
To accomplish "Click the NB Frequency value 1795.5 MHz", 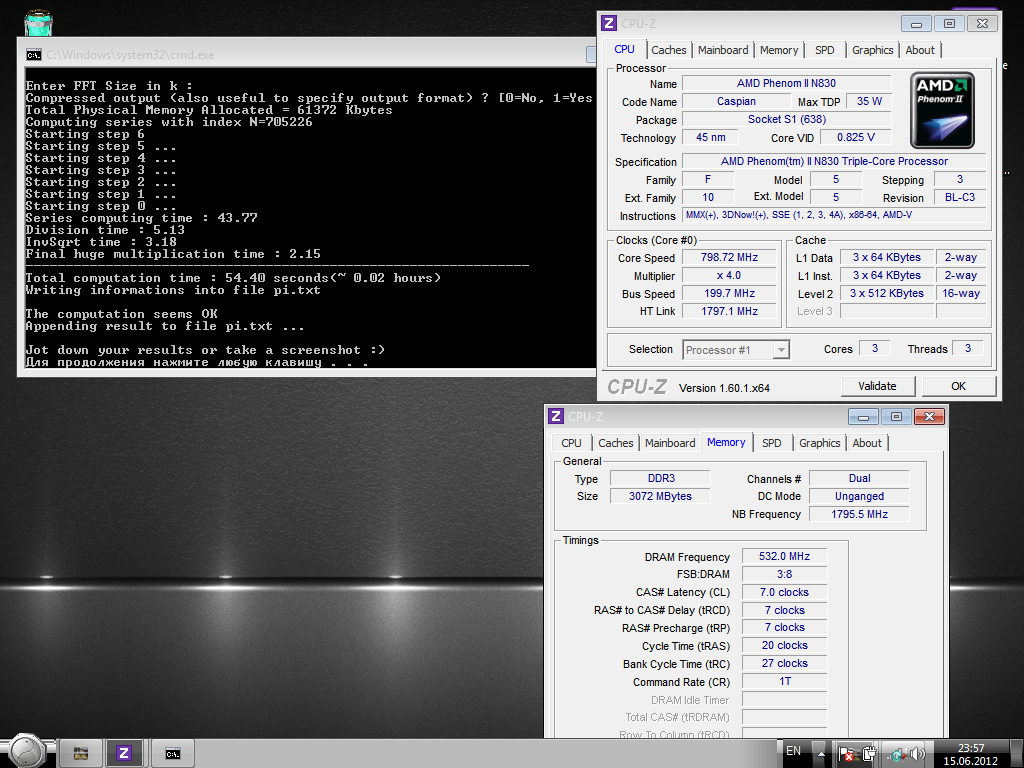I will (859, 515).
